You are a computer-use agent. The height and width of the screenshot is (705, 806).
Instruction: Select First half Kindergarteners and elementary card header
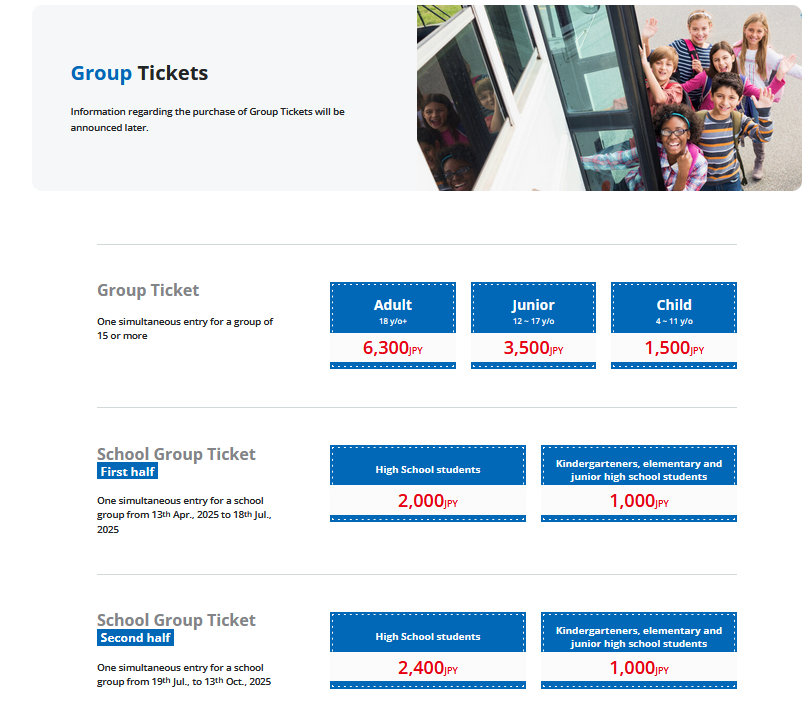click(x=639, y=469)
